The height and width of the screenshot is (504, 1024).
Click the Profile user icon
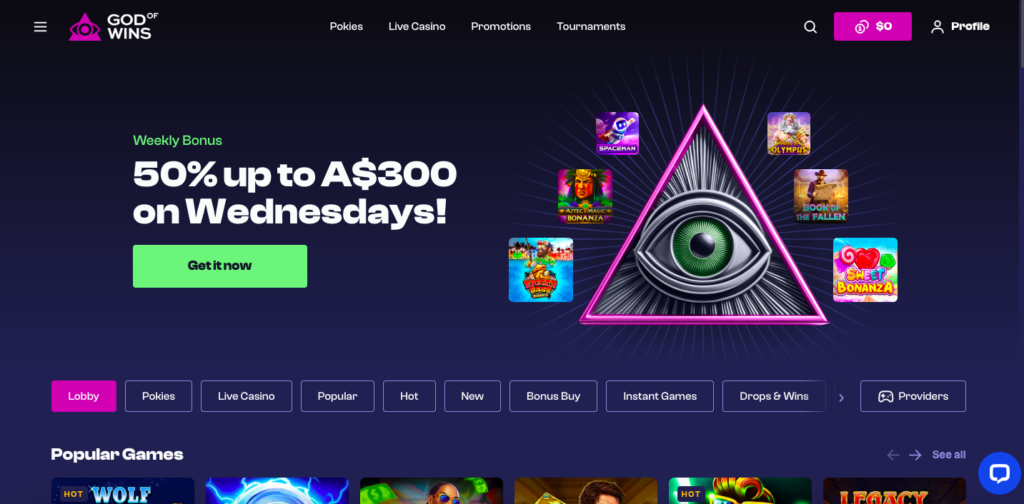pyautogui.click(x=937, y=27)
